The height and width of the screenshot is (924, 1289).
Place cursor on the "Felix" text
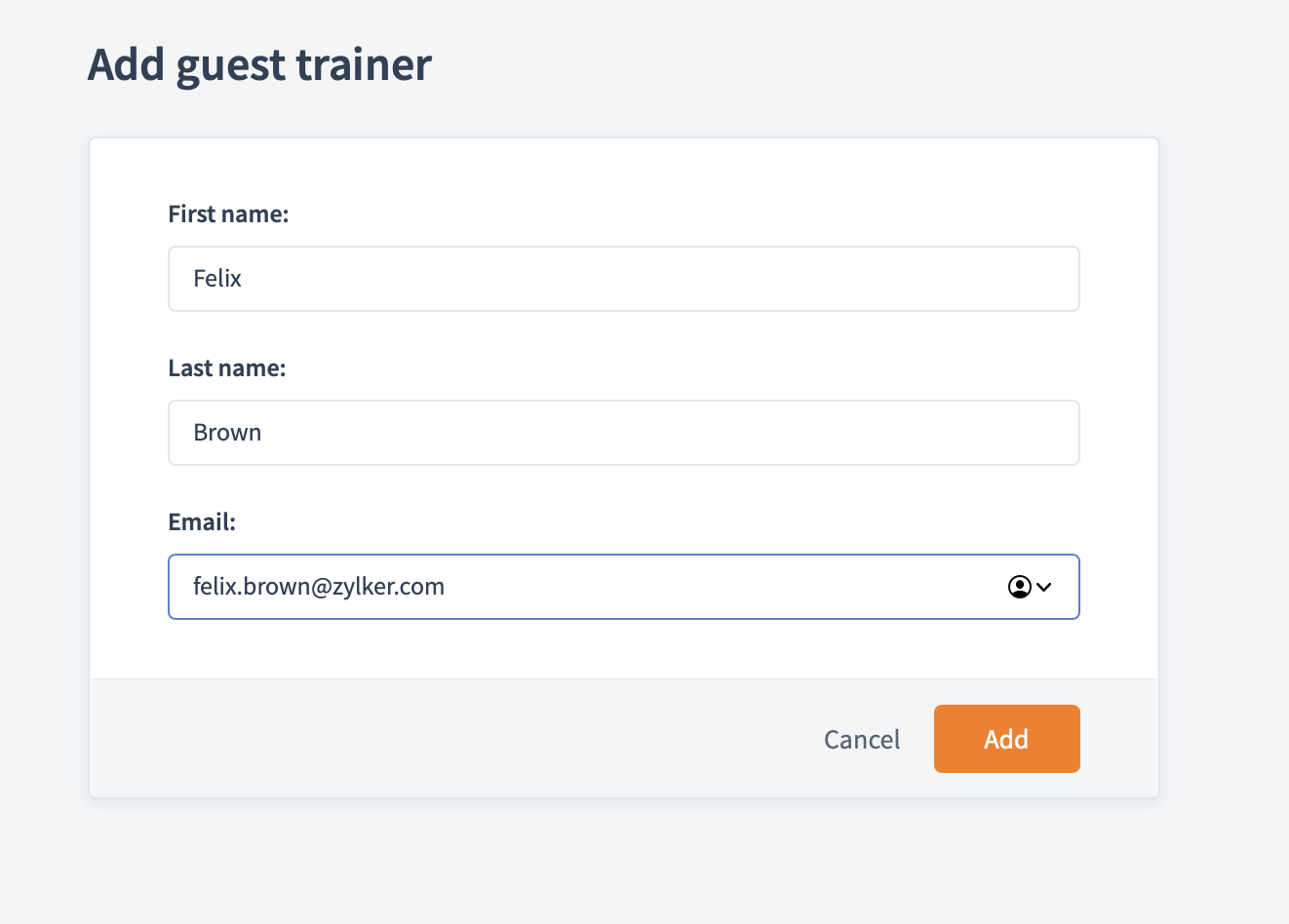[x=217, y=279]
